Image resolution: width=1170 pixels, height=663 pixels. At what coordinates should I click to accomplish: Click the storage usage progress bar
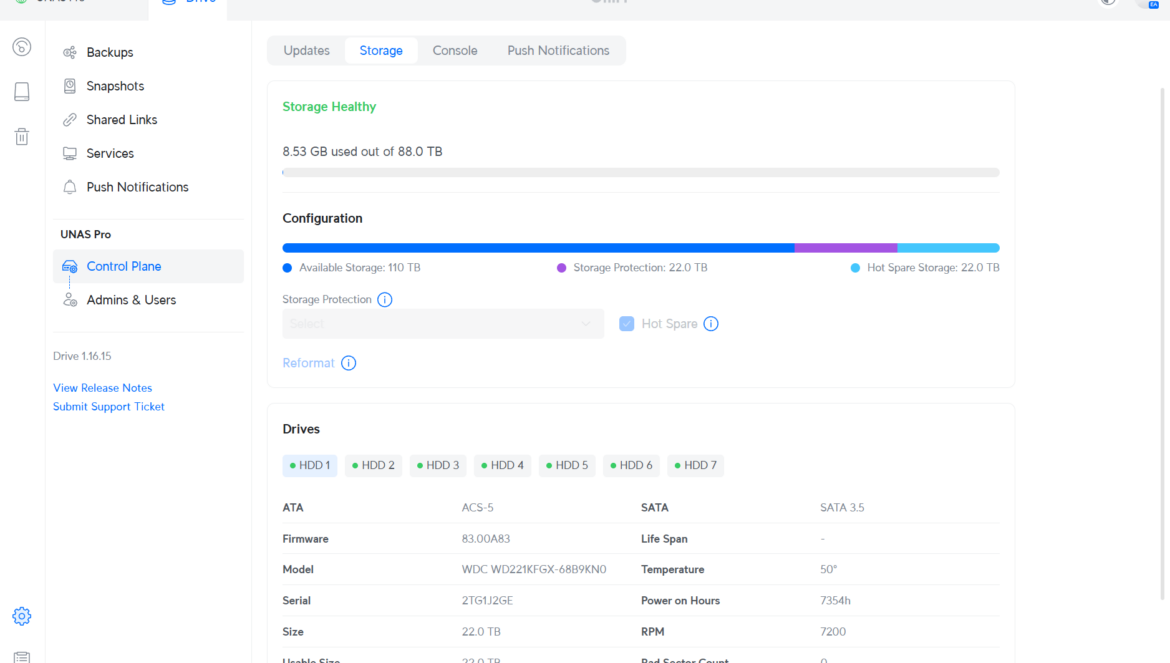[x=641, y=172]
